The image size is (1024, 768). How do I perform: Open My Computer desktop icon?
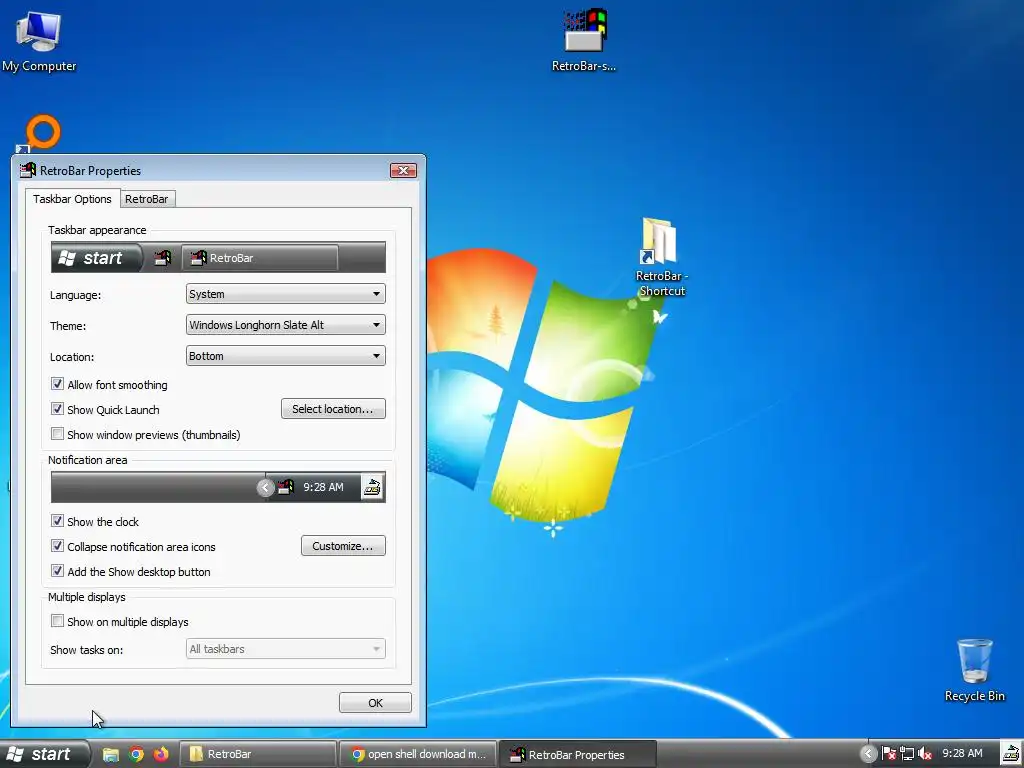[x=39, y=40]
